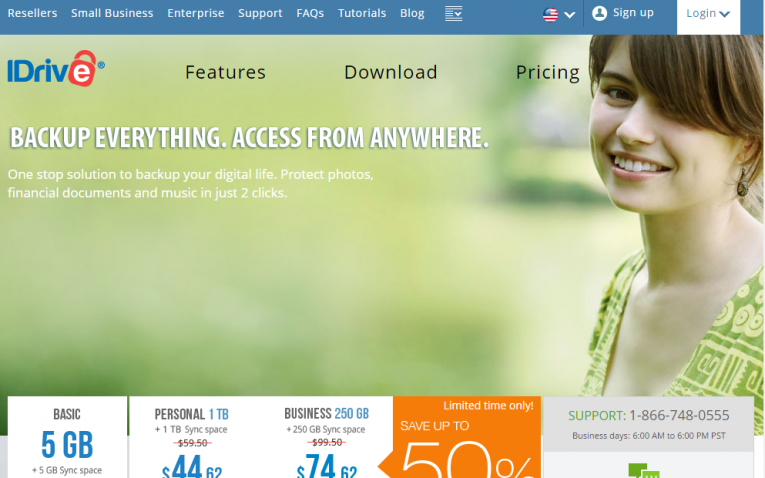This screenshot has height=478, width=765.
Task: Open the FAQs link
Action: [x=310, y=13]
